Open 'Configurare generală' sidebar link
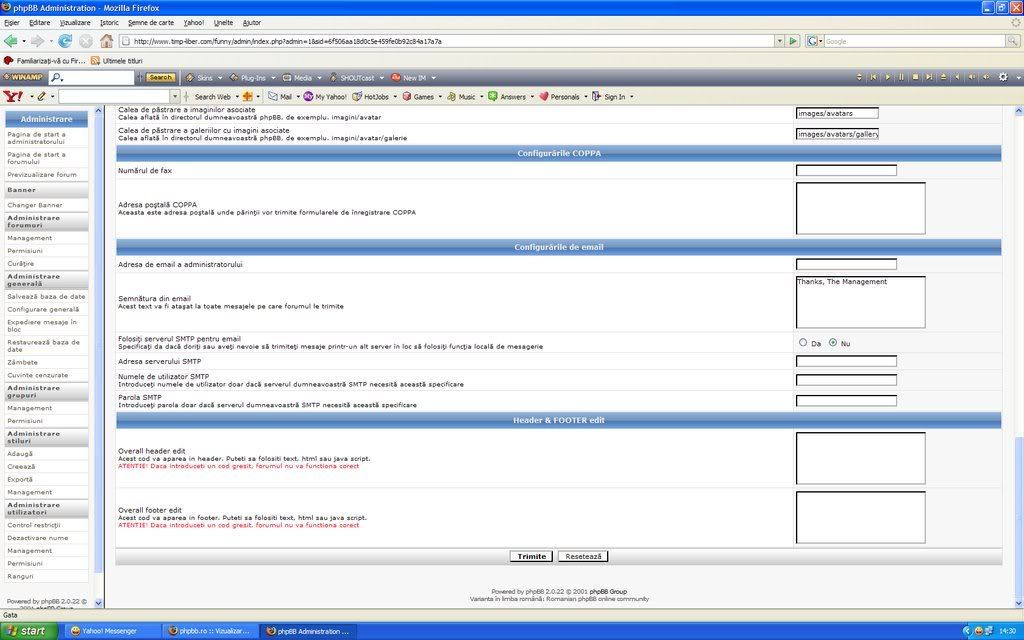 click(43, 309)
